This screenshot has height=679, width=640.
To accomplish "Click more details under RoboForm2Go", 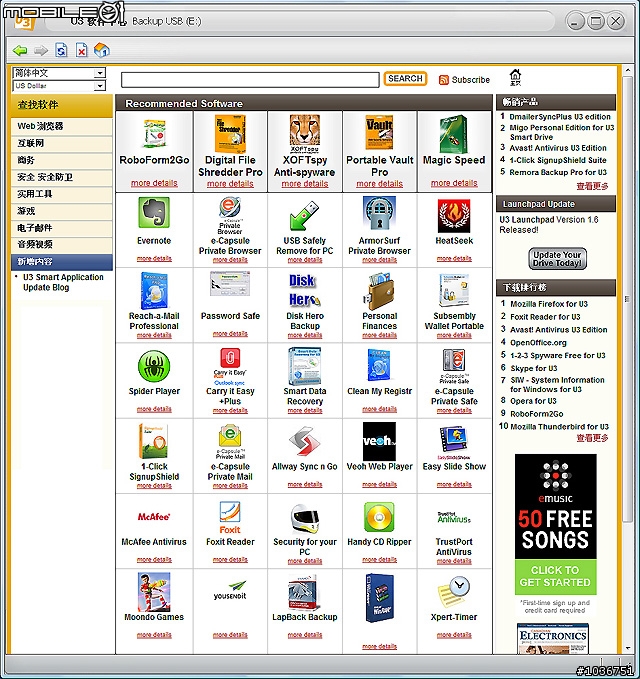I will tap(154, 183).
